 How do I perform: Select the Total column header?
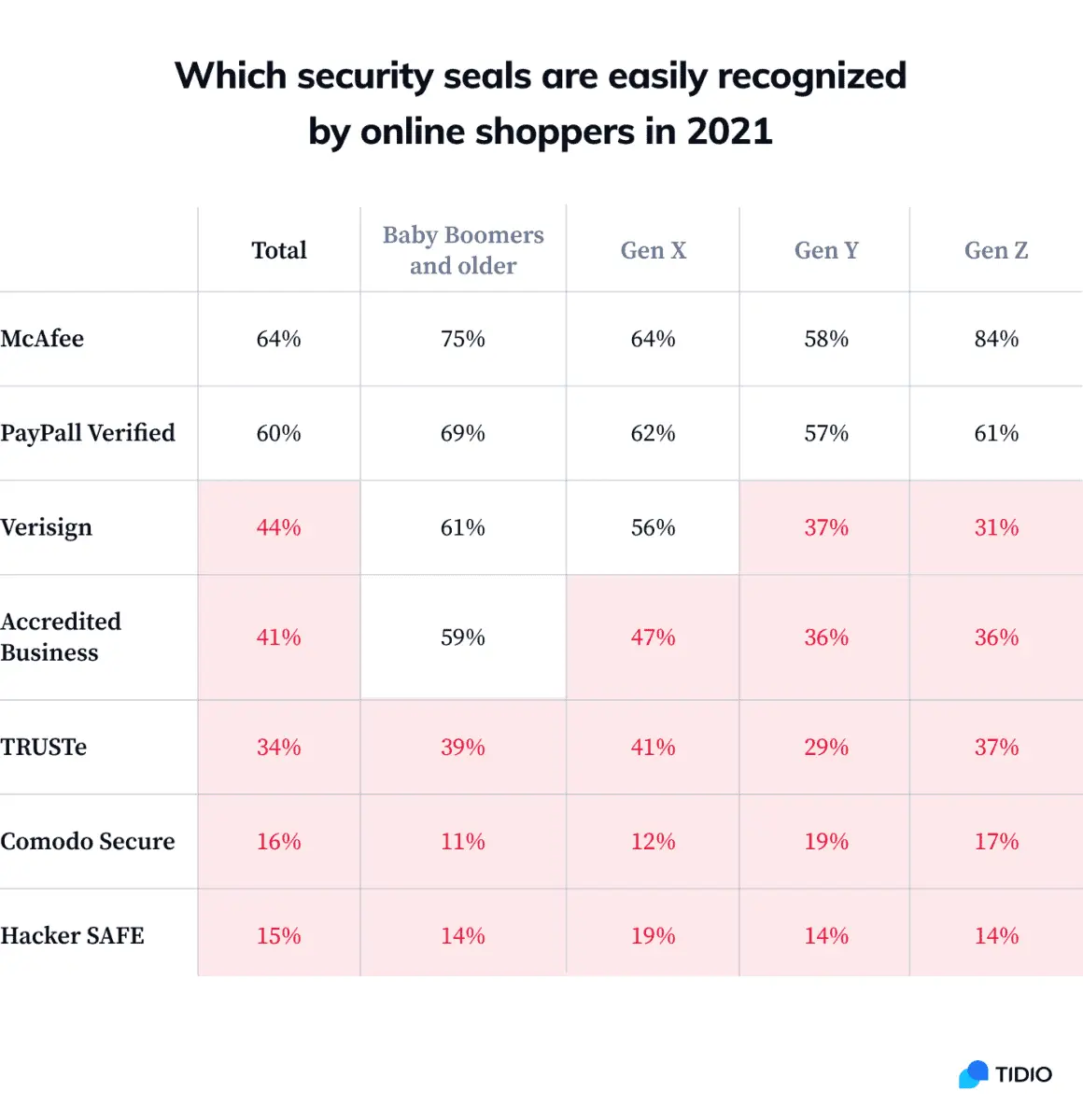tap(279, 250)
